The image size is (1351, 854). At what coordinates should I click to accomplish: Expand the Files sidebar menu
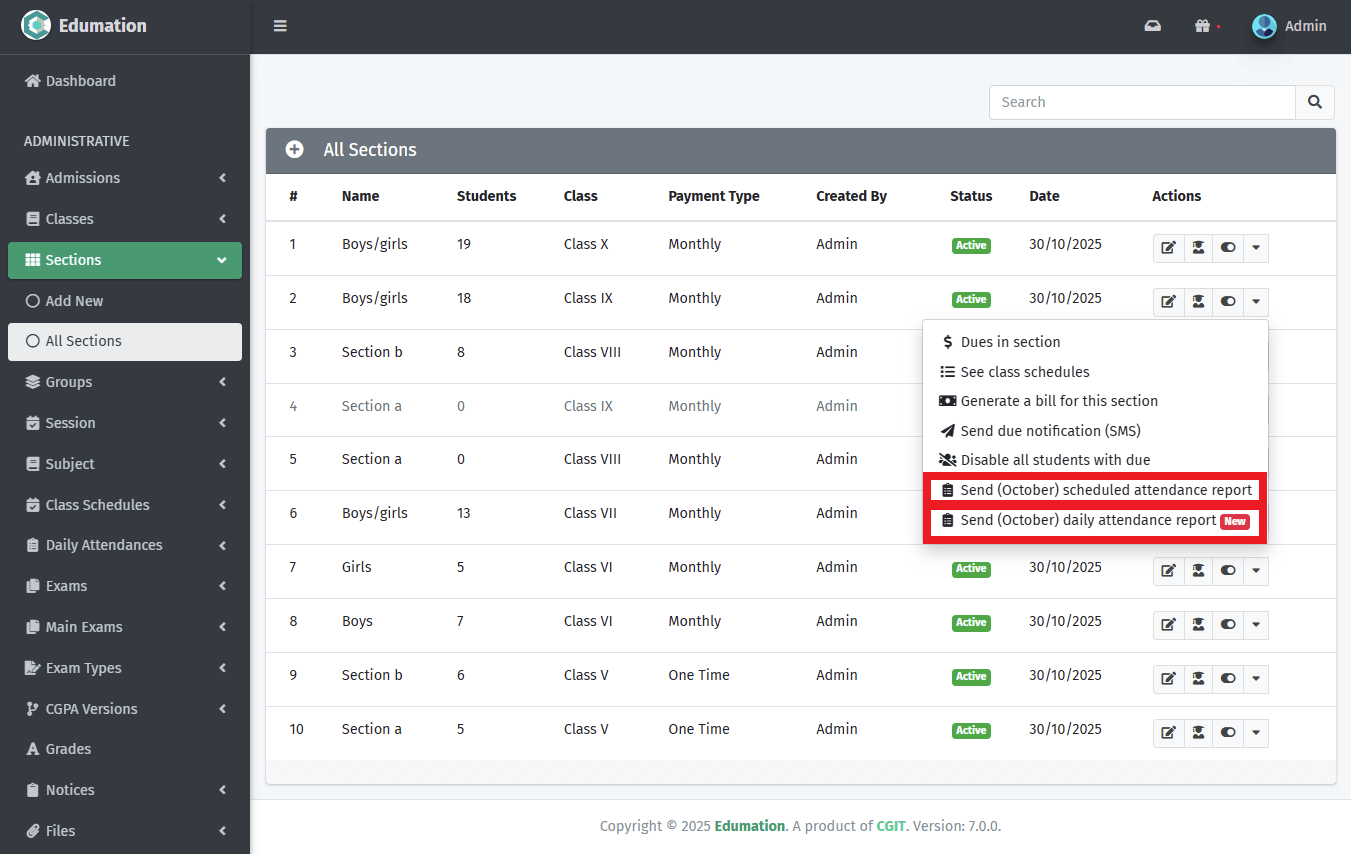coord(125,831)
